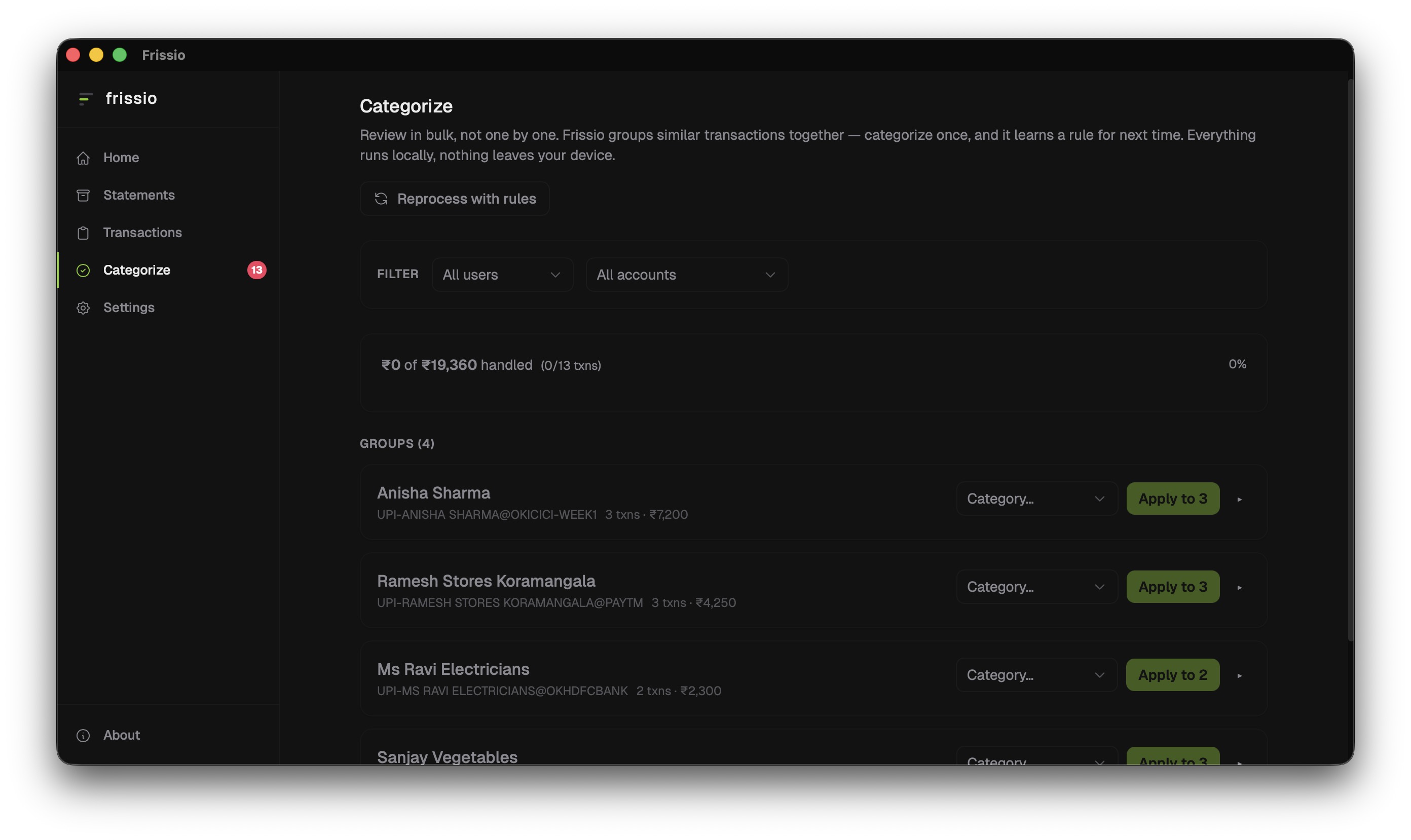Image resolution: width=1411 pixels, height=840 pixels.
Task: Open the All accounts filter dropdown
Action: [687, 275]
